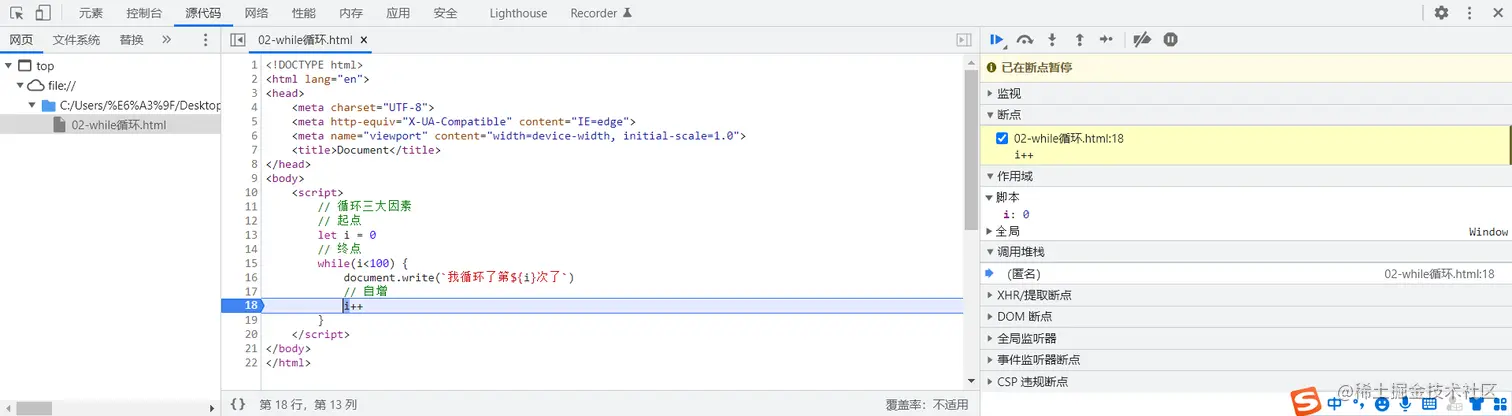Open the 安全 Security tab
This screenshot has width=1512, height=416.
tap(445, 13)
